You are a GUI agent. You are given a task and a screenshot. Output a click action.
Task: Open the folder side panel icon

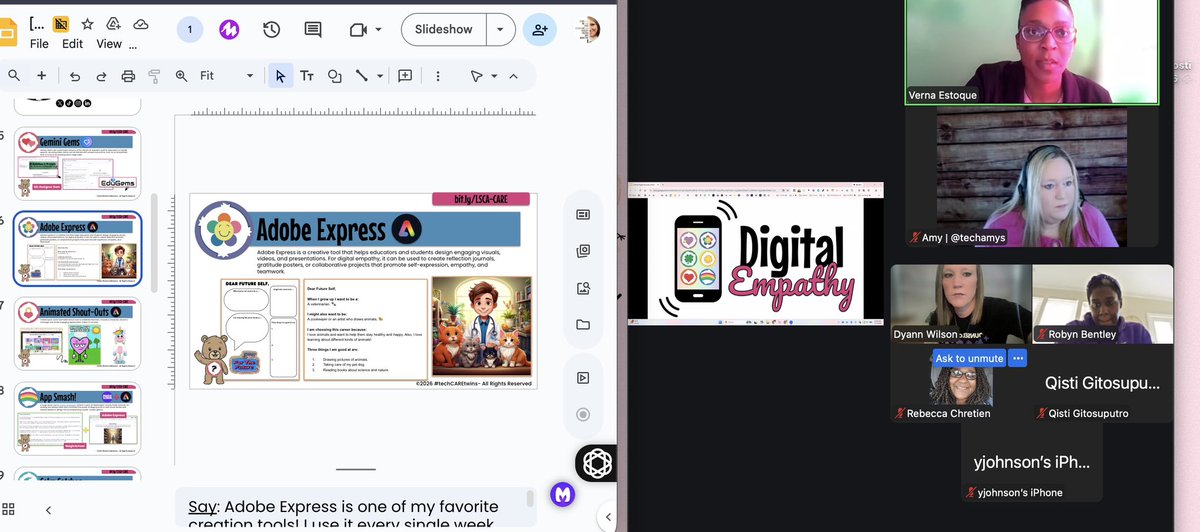[x=583, y=324]
